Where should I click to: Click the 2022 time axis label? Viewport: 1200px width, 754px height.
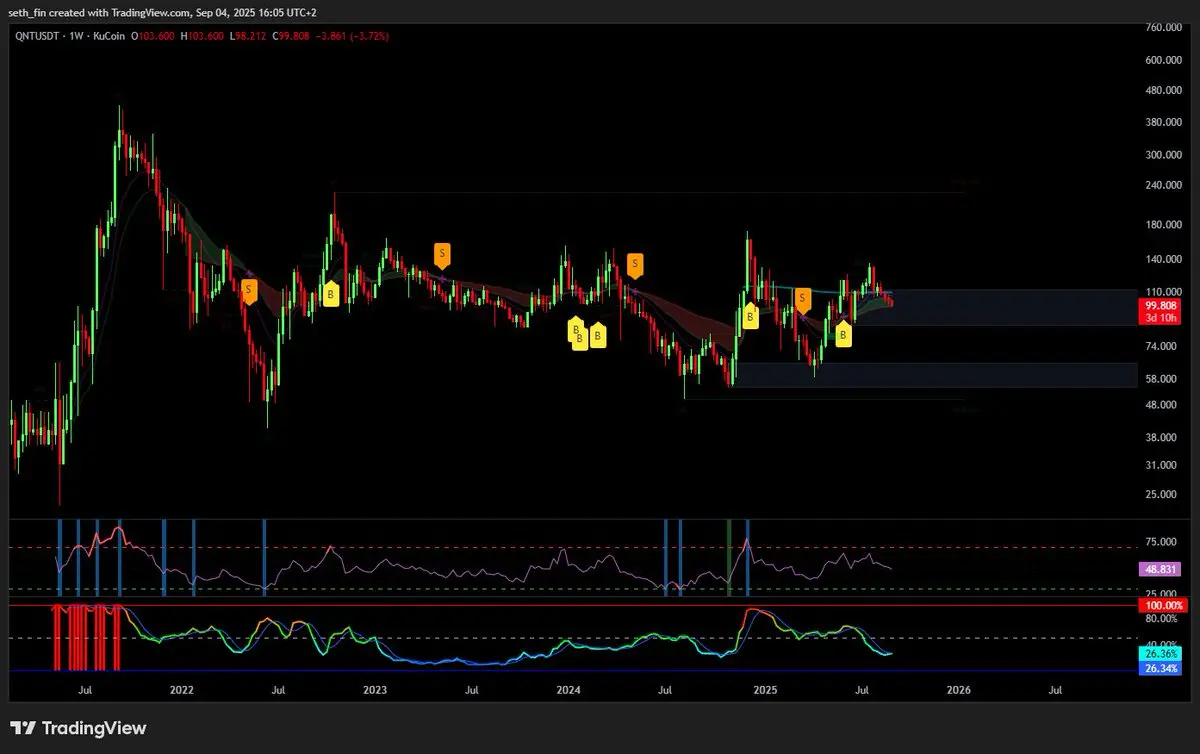click(x=181, y=690)
